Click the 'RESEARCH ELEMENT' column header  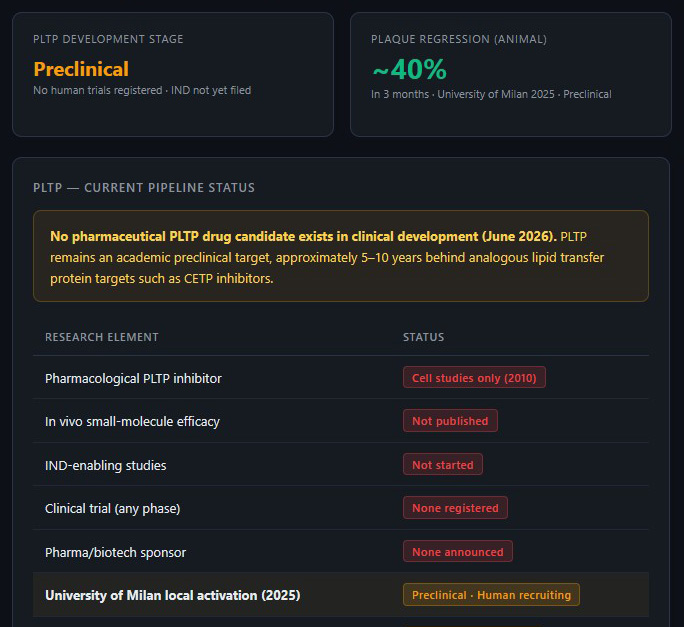coord(102,337)
